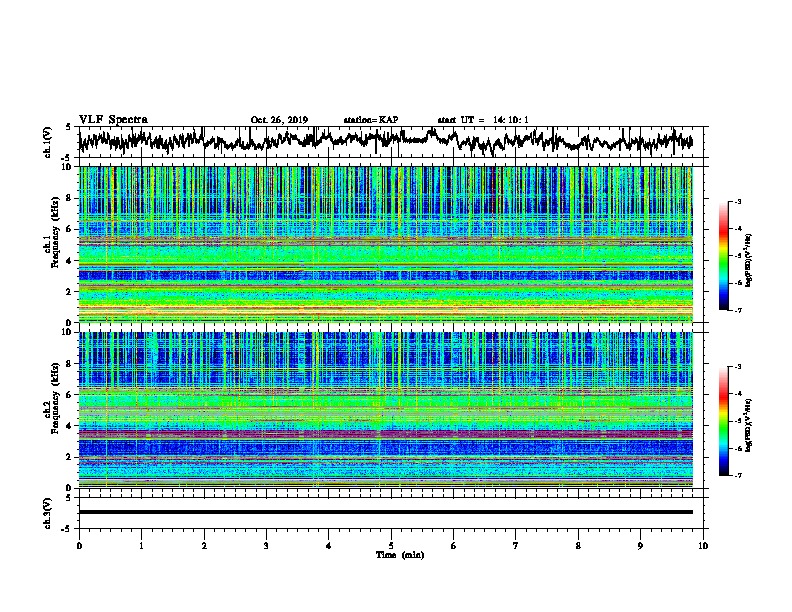Click the "Time (min)" x-axis label
Viewport: 792px width, 612px height.
[400, 555]
